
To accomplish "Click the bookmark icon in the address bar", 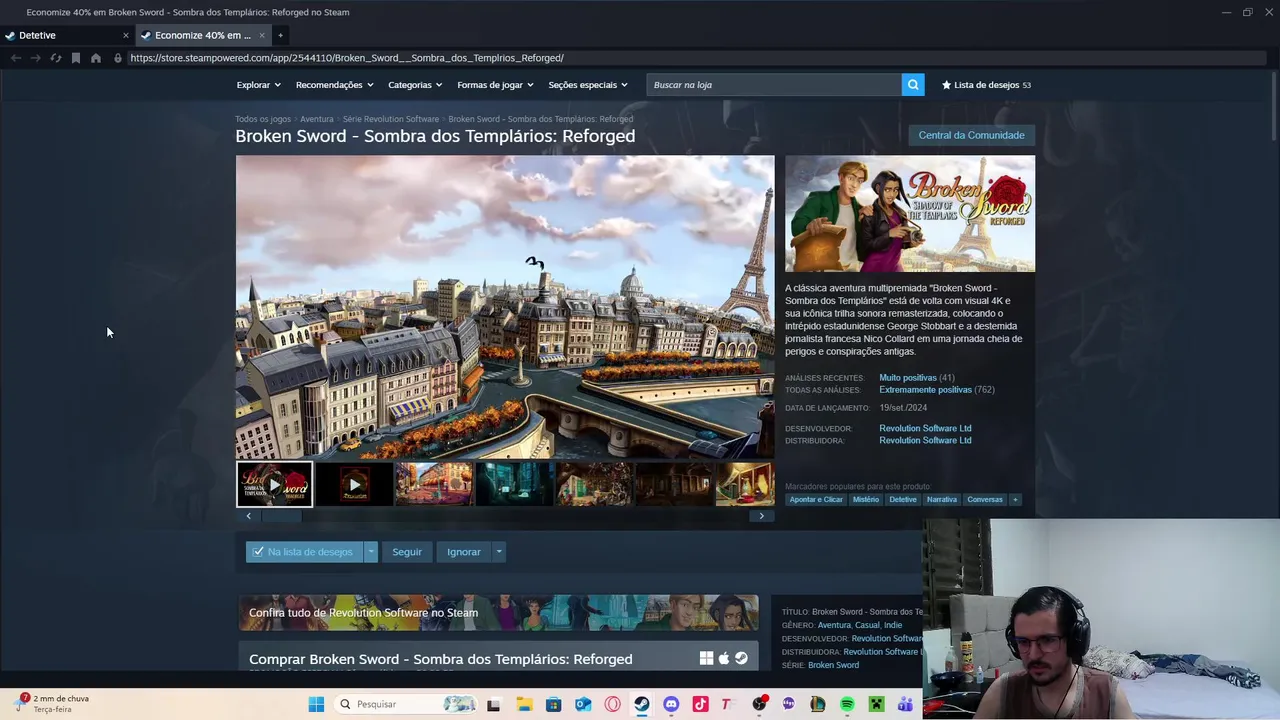I will tap(75, 58).
